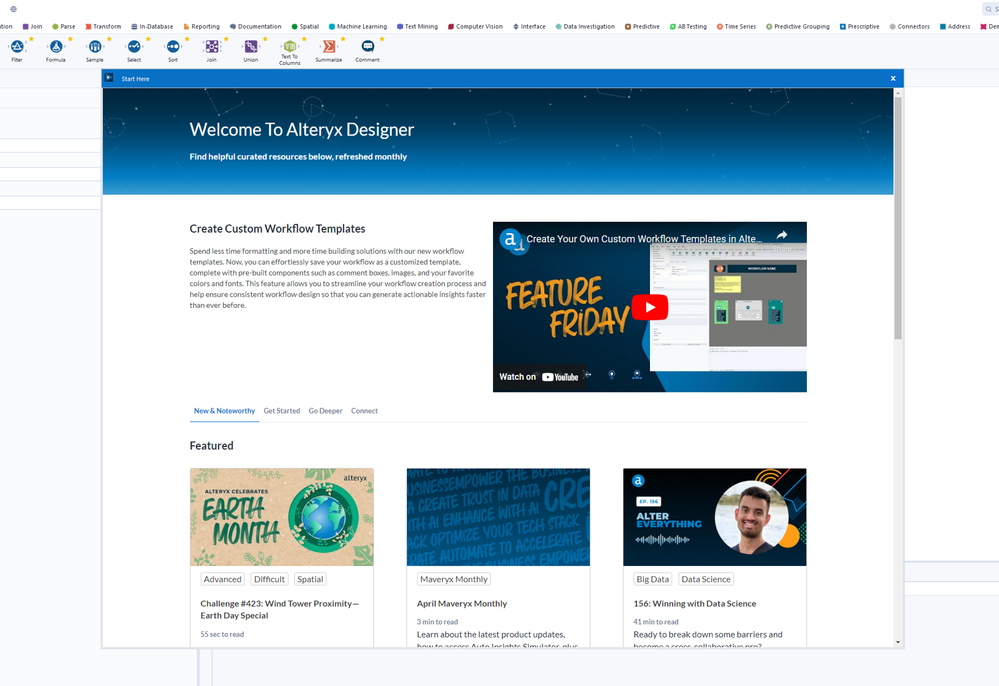
Task: Open the In-Database tool category
Action: point(152,27)
